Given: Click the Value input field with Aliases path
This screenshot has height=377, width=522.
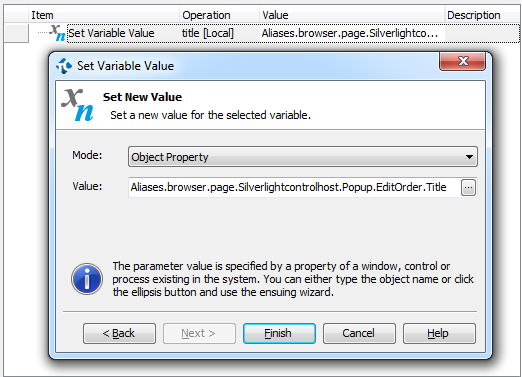Looking at the screenshot, I should 294,187.
